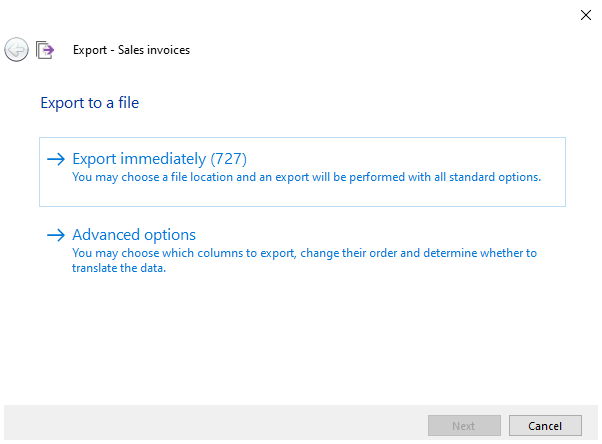
Task: Click the description about choosing columns to export
Action: click(304, 253)
